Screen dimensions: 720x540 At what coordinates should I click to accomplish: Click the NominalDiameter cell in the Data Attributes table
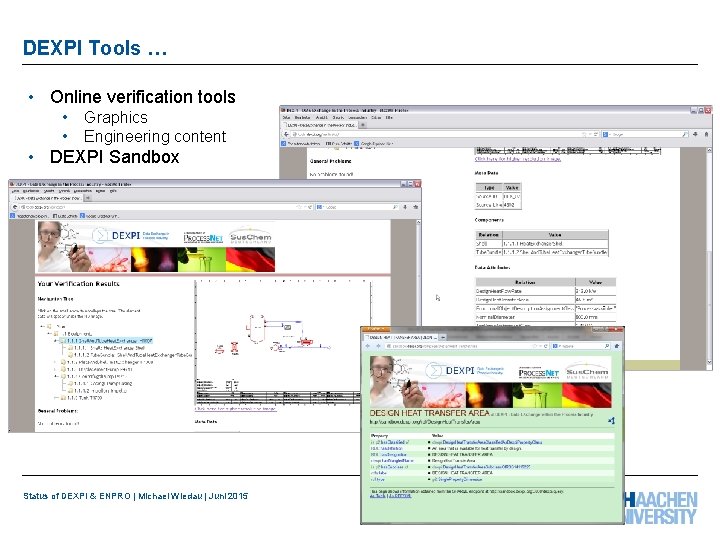coord(525,317)
